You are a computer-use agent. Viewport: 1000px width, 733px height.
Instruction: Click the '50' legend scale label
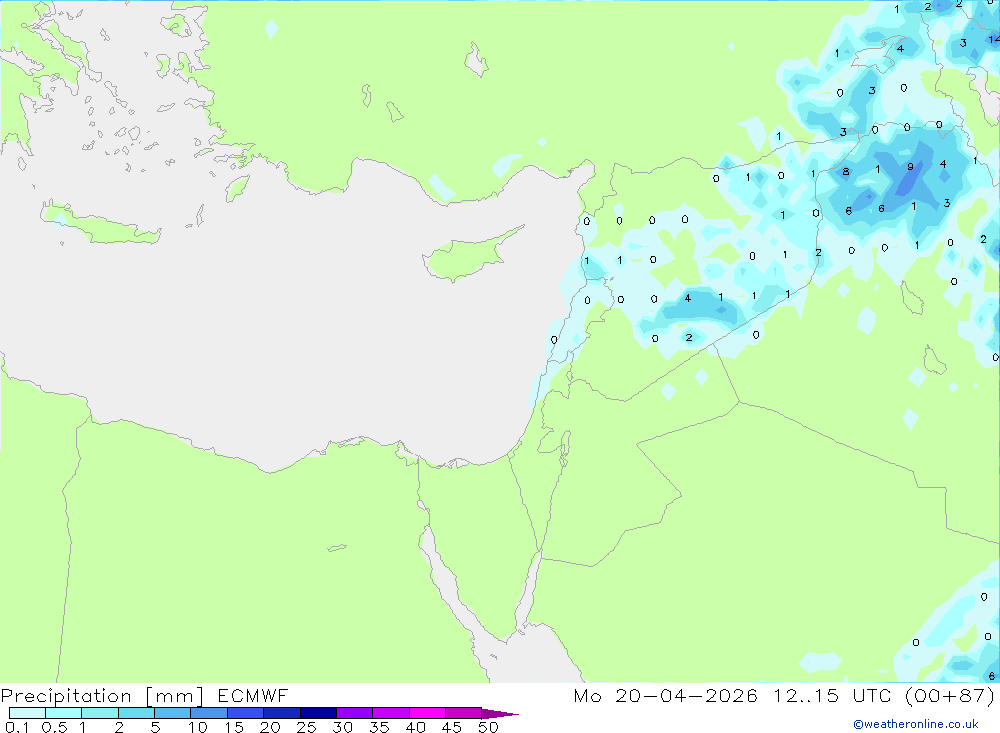pyautogui.click(x=489, y=727)
